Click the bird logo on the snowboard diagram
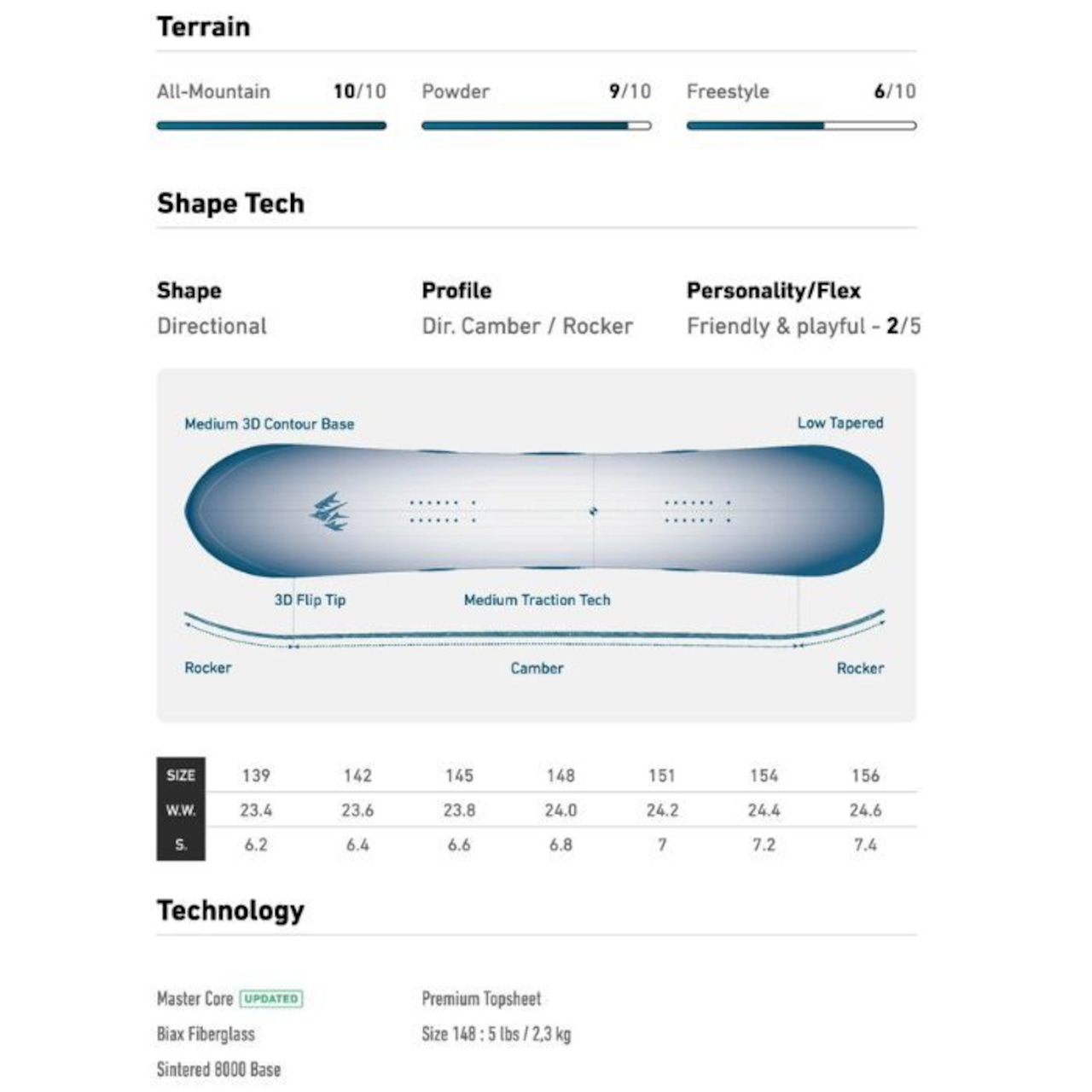Image resolution: width=1092 pixels, height=1092 pixels. click(329, 512)
